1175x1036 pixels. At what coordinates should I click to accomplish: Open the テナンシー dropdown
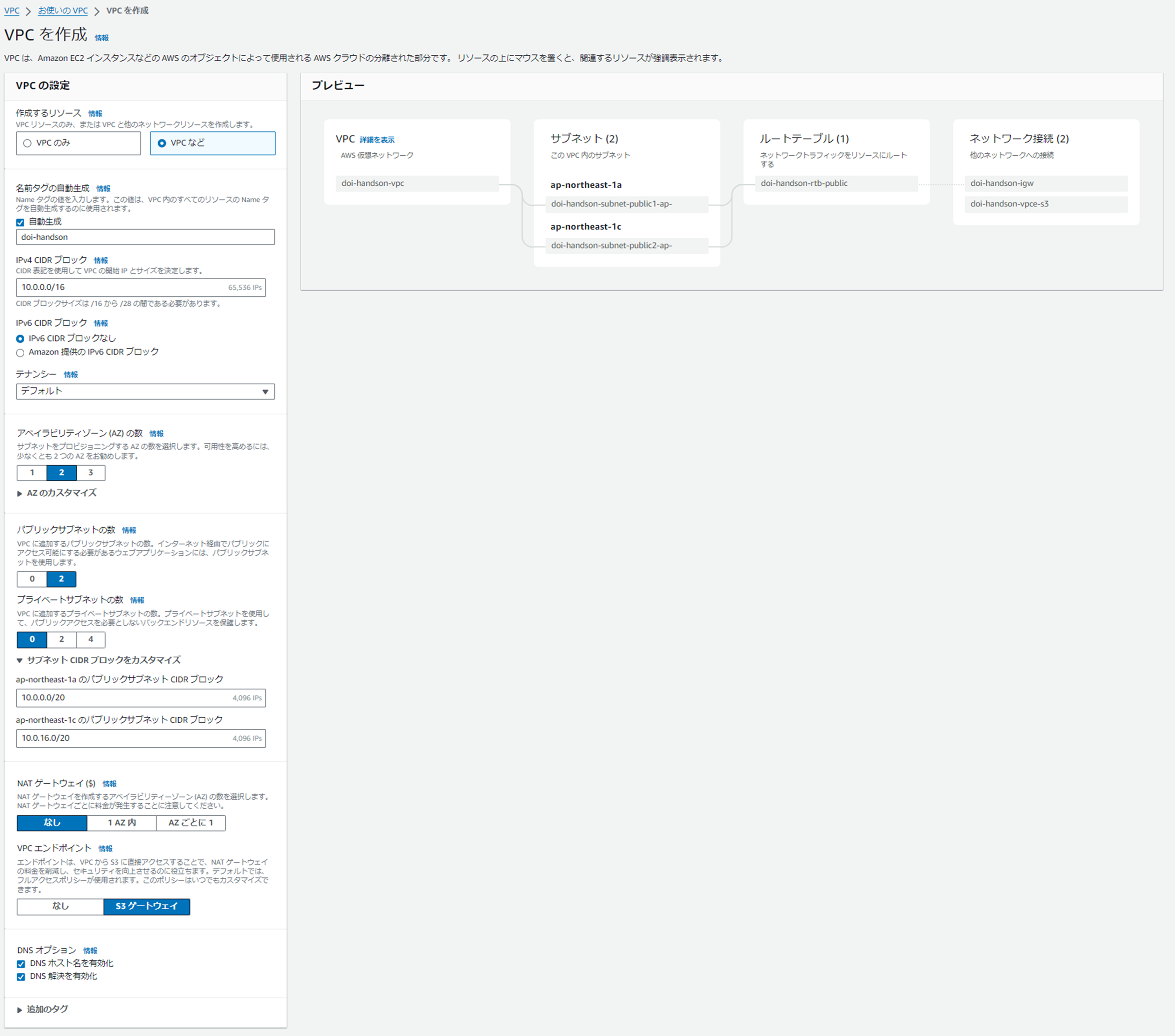[145, 391]
